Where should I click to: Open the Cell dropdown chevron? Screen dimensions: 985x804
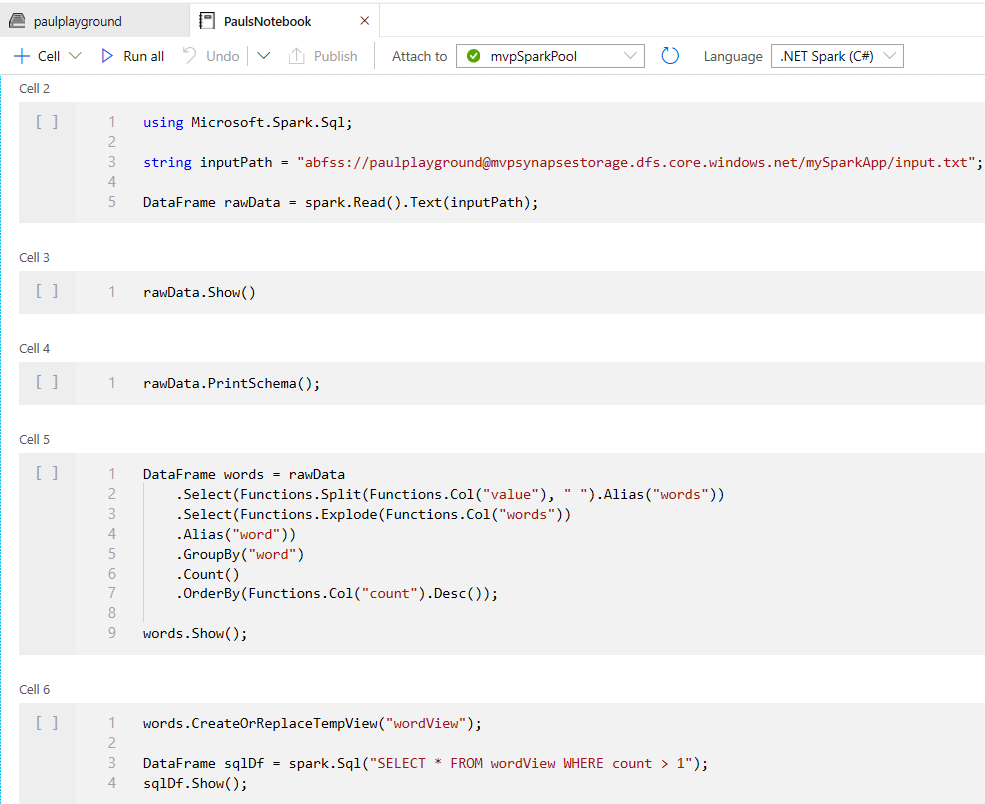[75, 56]
